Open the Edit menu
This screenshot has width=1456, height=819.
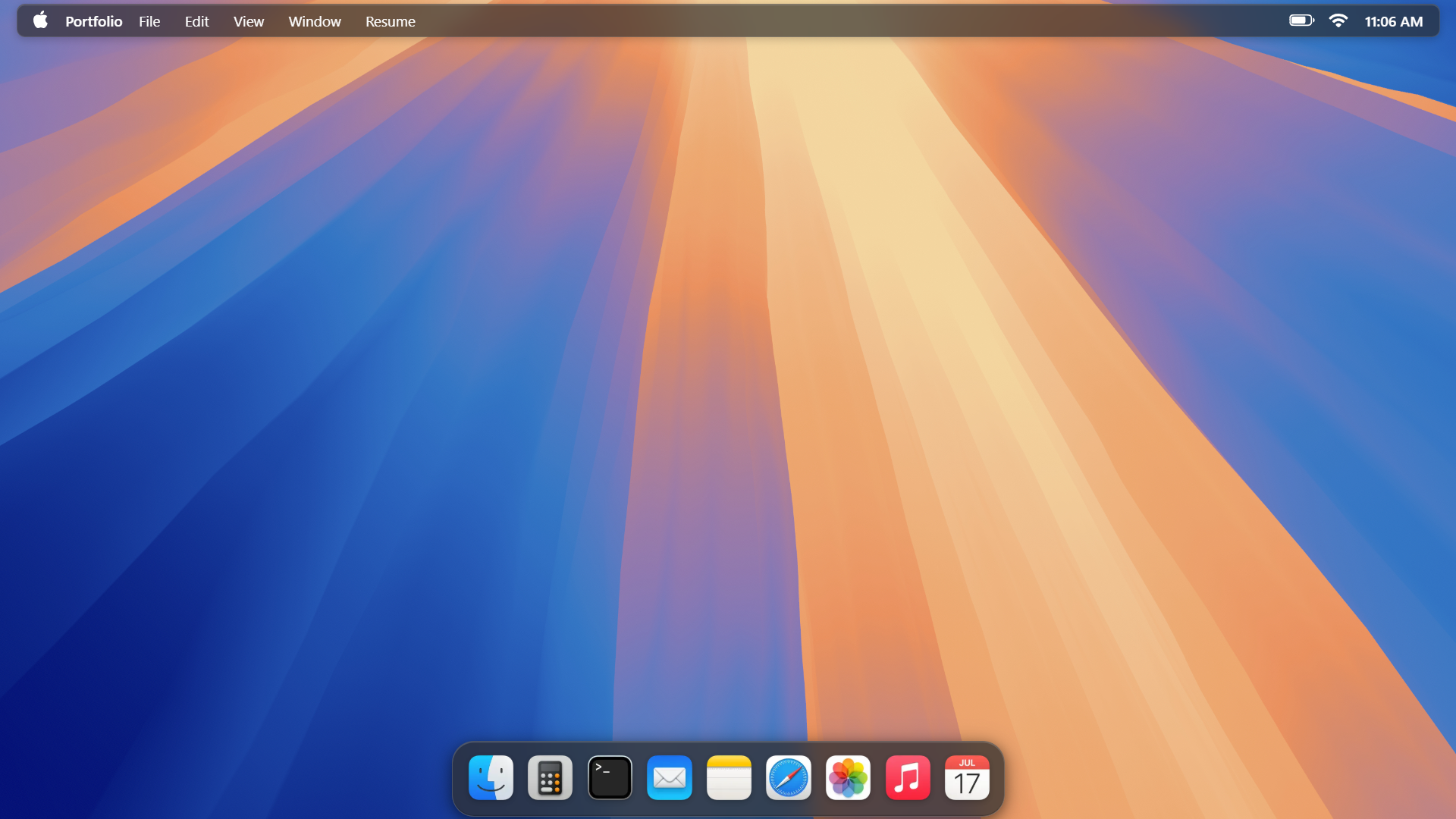pyautogui.click(x=196, y=21)
